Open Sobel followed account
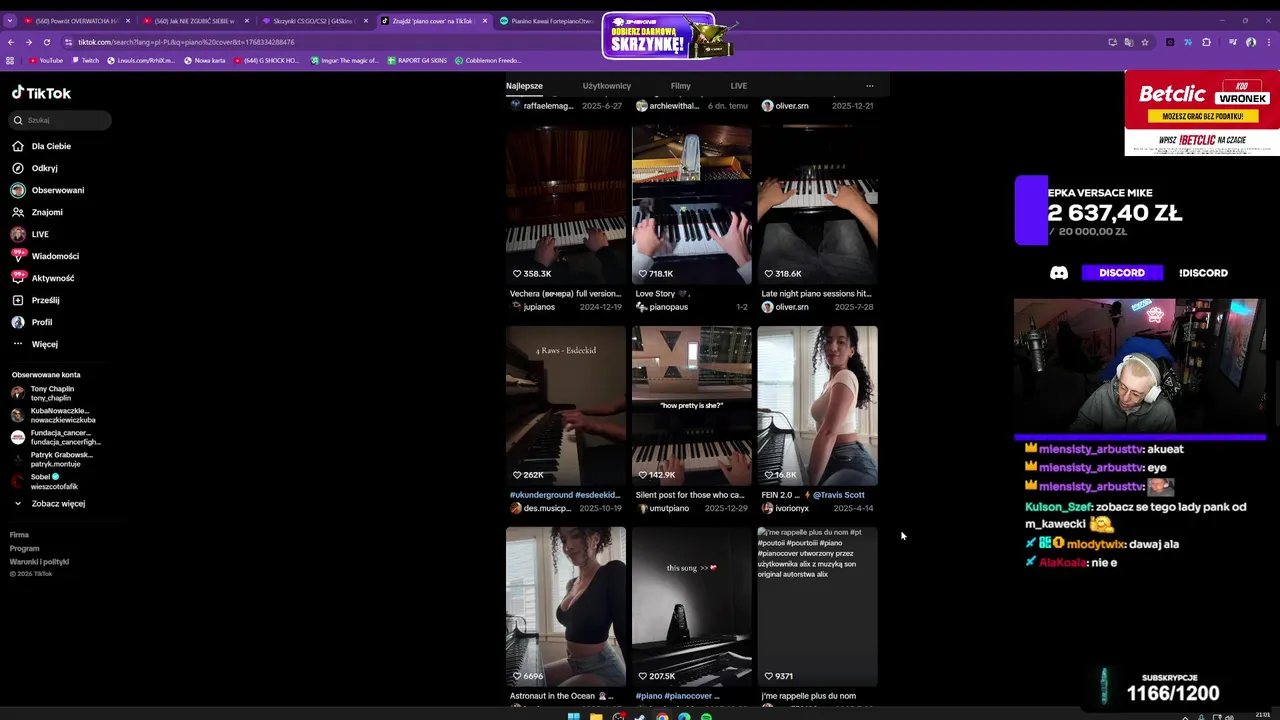 44,481
